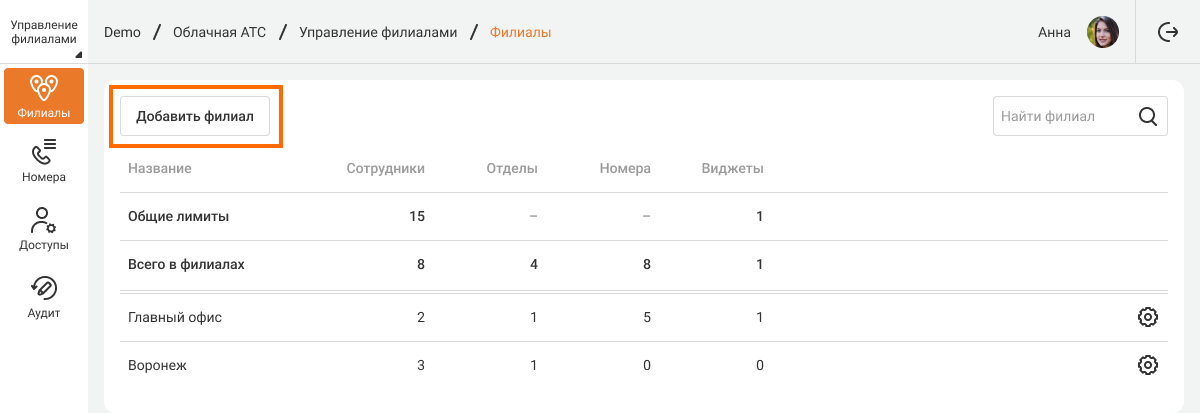Open the Филиалы sidebar section

44,96
